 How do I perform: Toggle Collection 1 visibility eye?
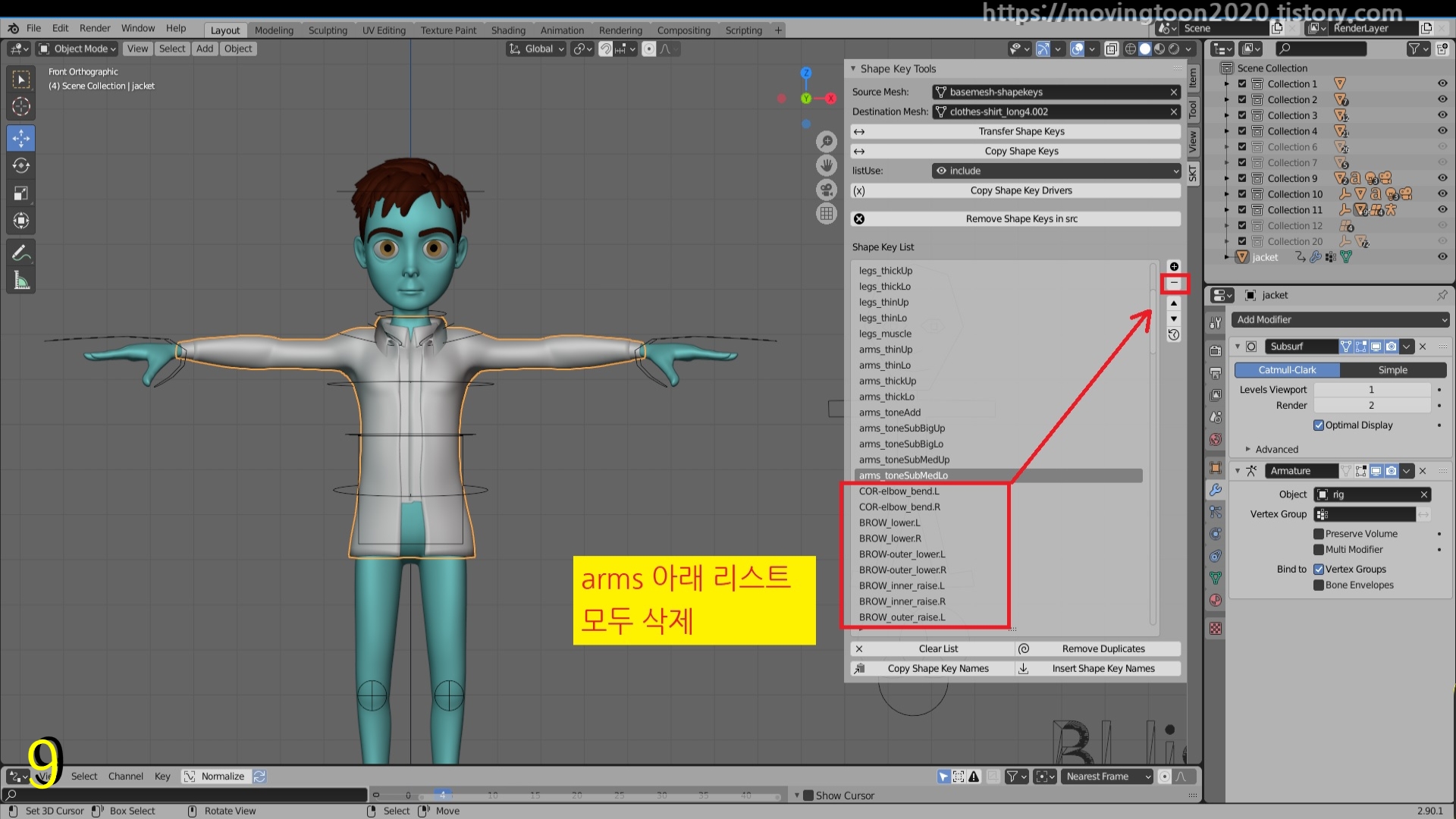click(1442, 83)
